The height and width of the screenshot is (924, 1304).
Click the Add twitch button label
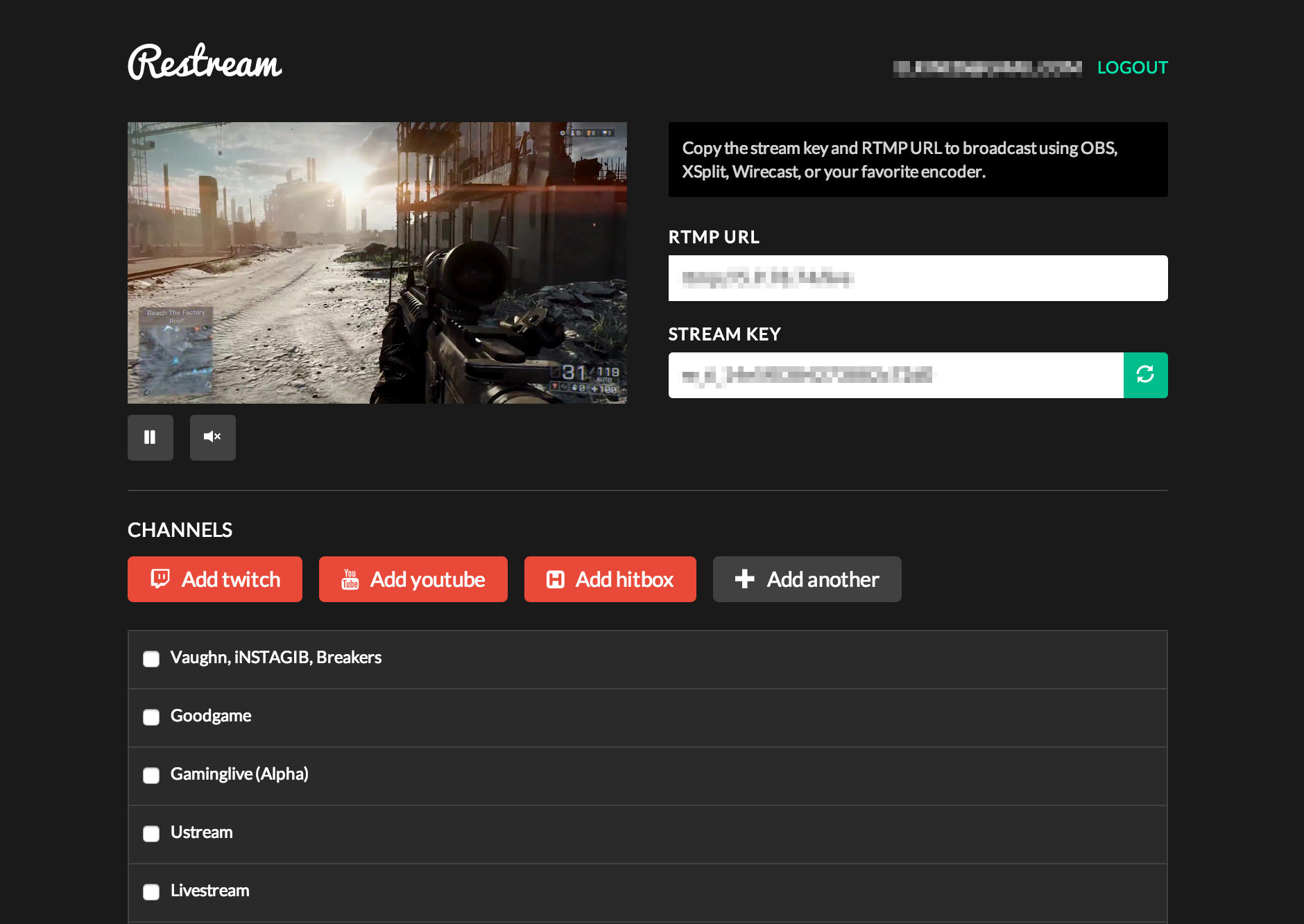pyautogui.click(x=231, y=579)
